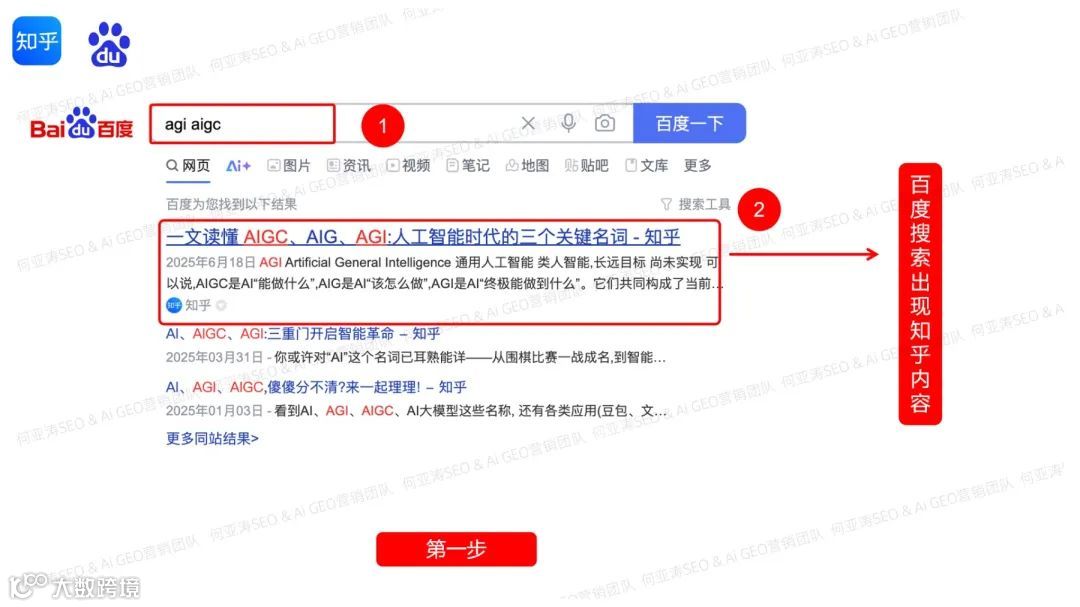Viewport: 1080px width, 607px height.
Task: Click the text 百度为您找到以下结果
Action: (x=231, y=205)
